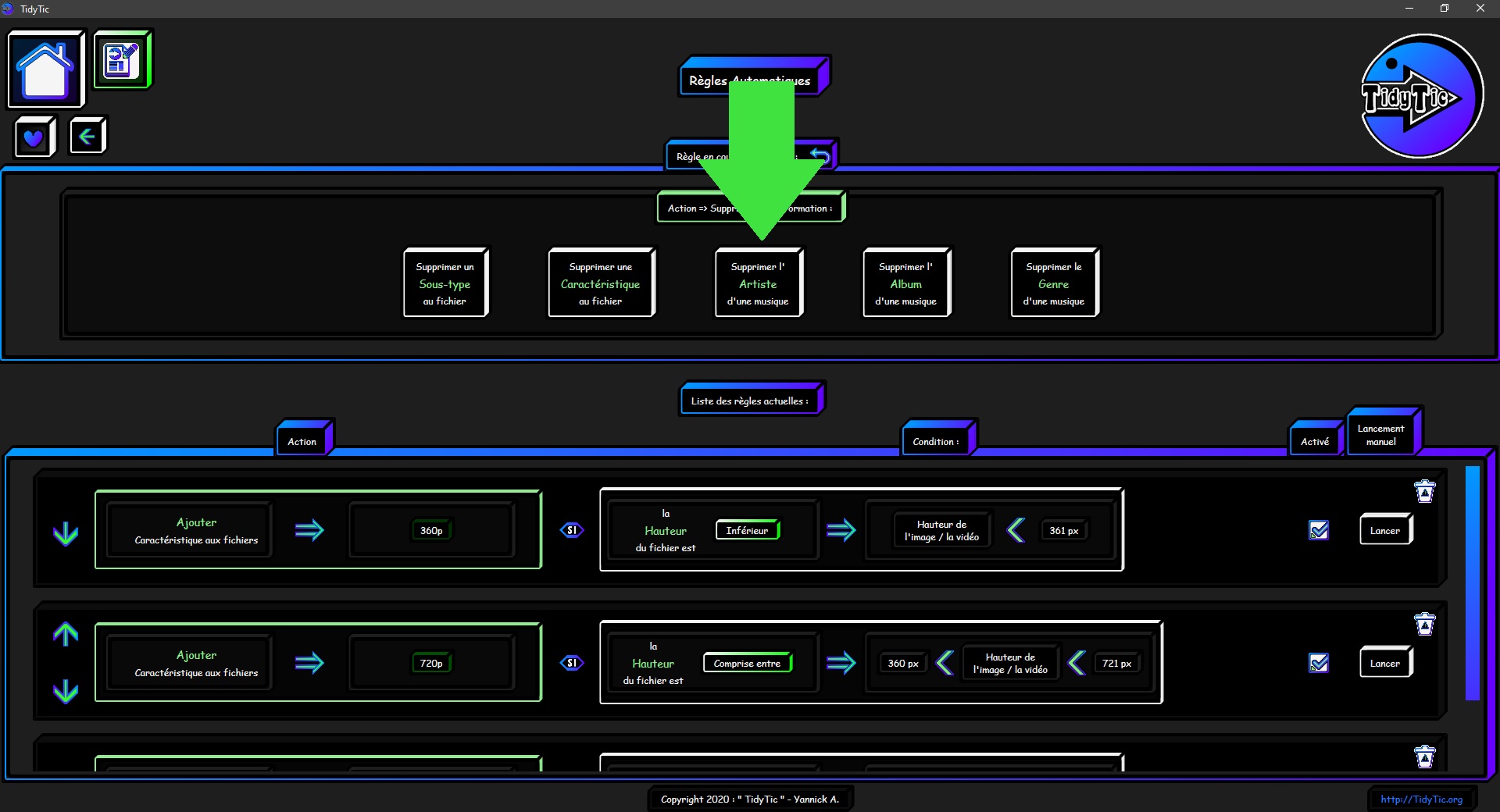Image resolution: width=1500 pixels, height=812 pixels.
Task: Move the 720p rule up
Action: click(x=66, y=633)
